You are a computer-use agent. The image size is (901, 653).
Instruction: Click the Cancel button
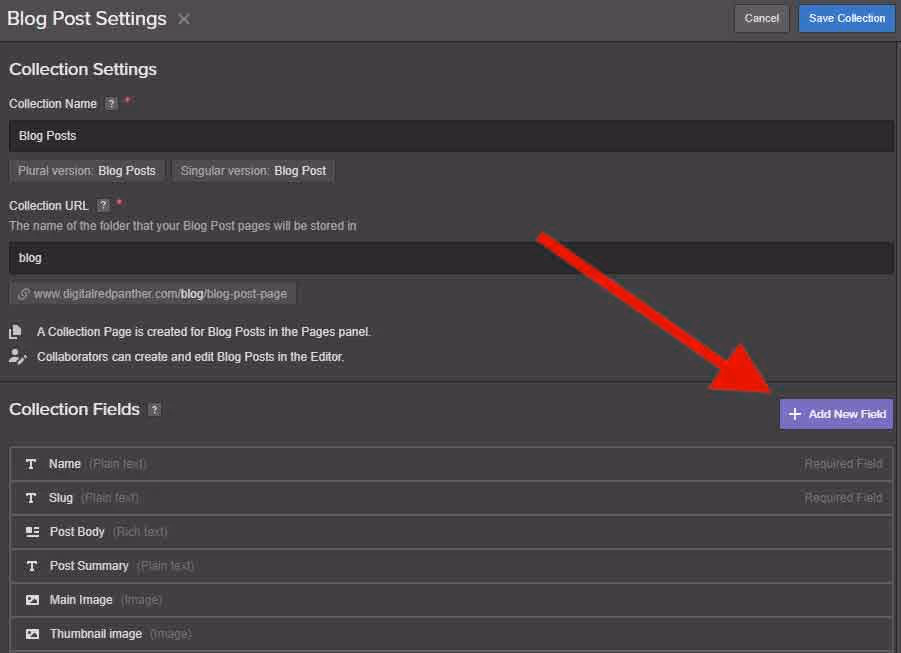(761, 18)
